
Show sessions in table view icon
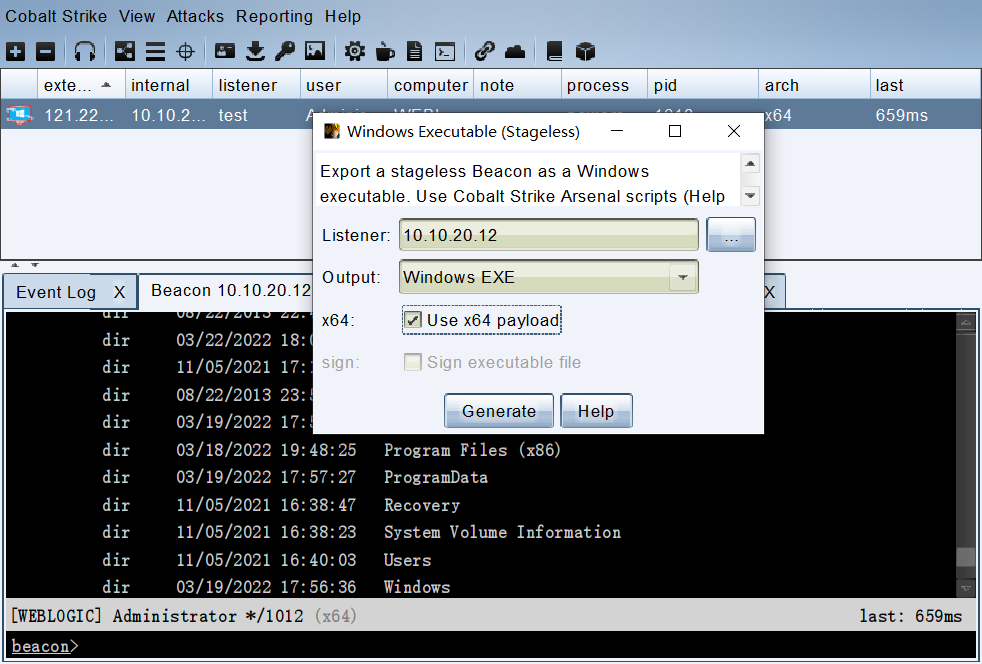[155, 51]
